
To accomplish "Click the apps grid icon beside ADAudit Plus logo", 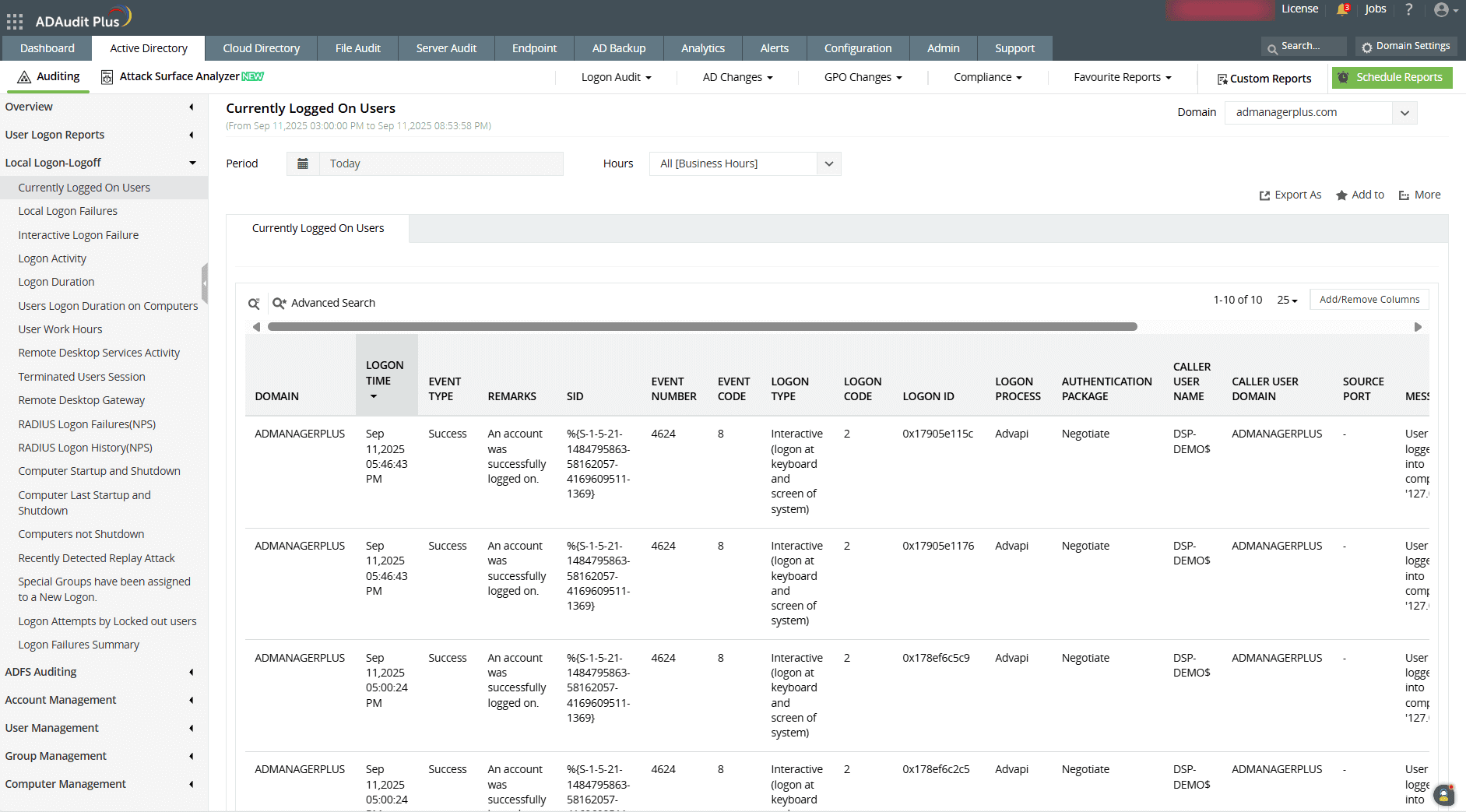I will coord(14,21).
